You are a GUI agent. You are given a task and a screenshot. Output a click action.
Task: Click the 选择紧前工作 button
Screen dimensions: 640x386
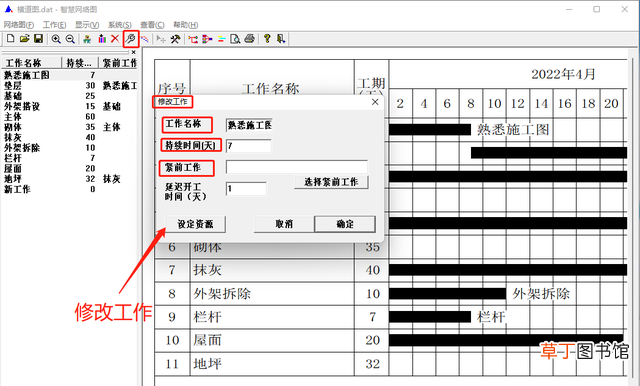331,182
